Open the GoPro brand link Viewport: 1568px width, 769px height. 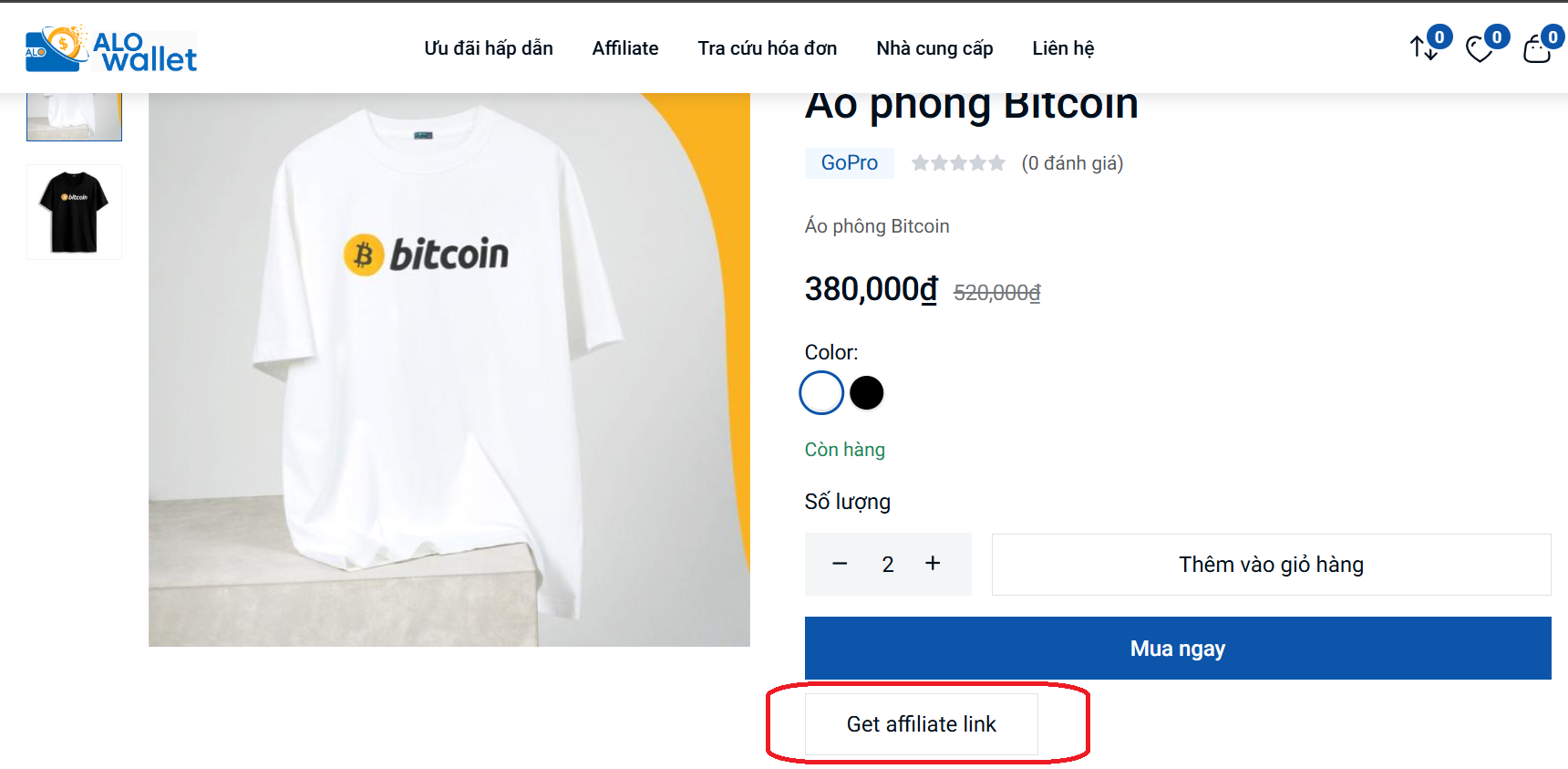coord(850,163)
